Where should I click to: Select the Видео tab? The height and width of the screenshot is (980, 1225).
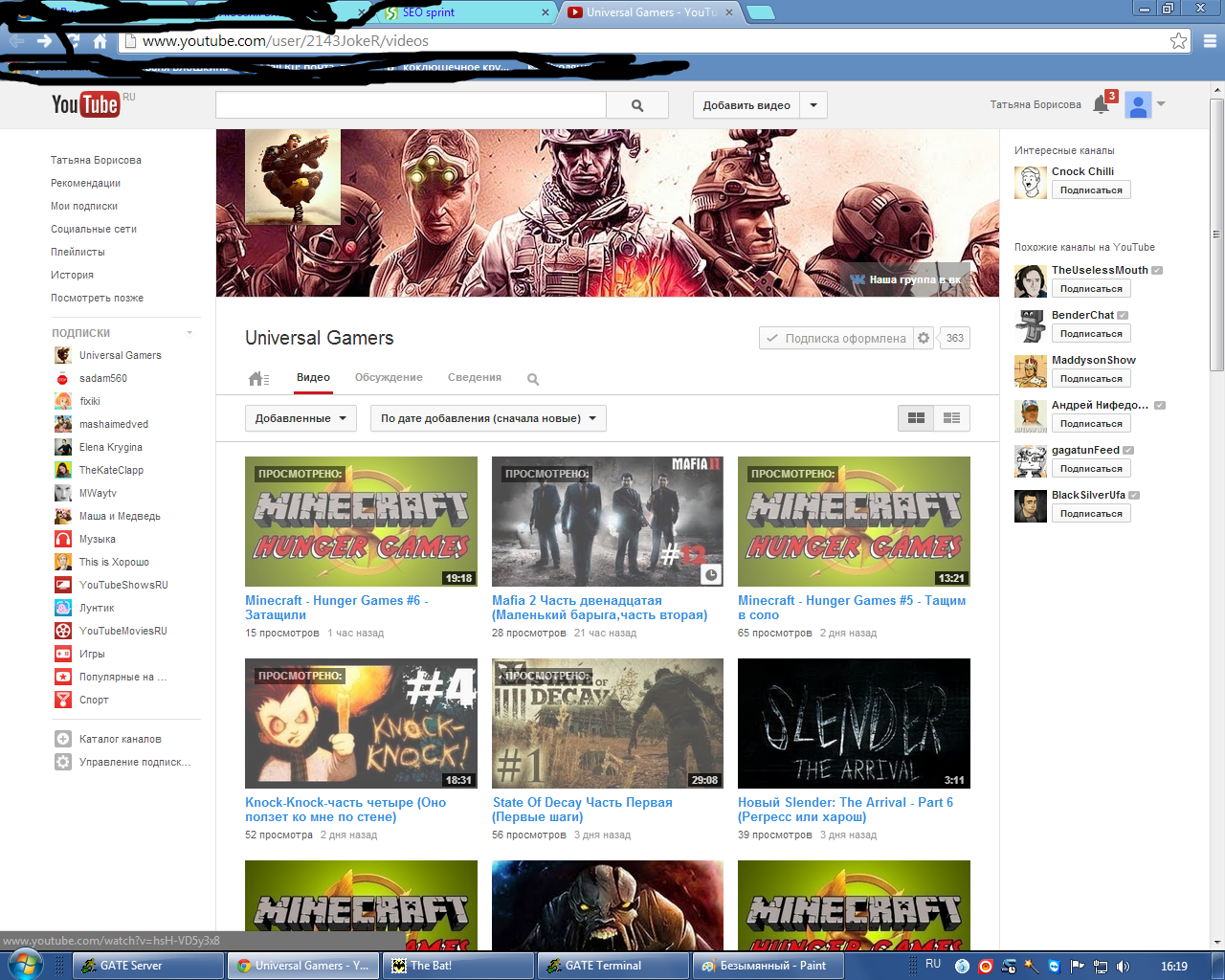[x=313, y=377]
